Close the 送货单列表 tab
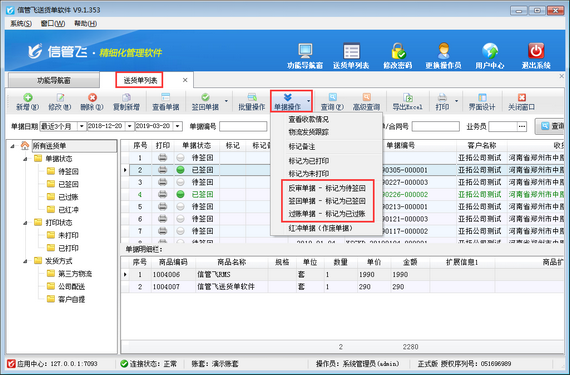The image size is (570, 375). 185,80
